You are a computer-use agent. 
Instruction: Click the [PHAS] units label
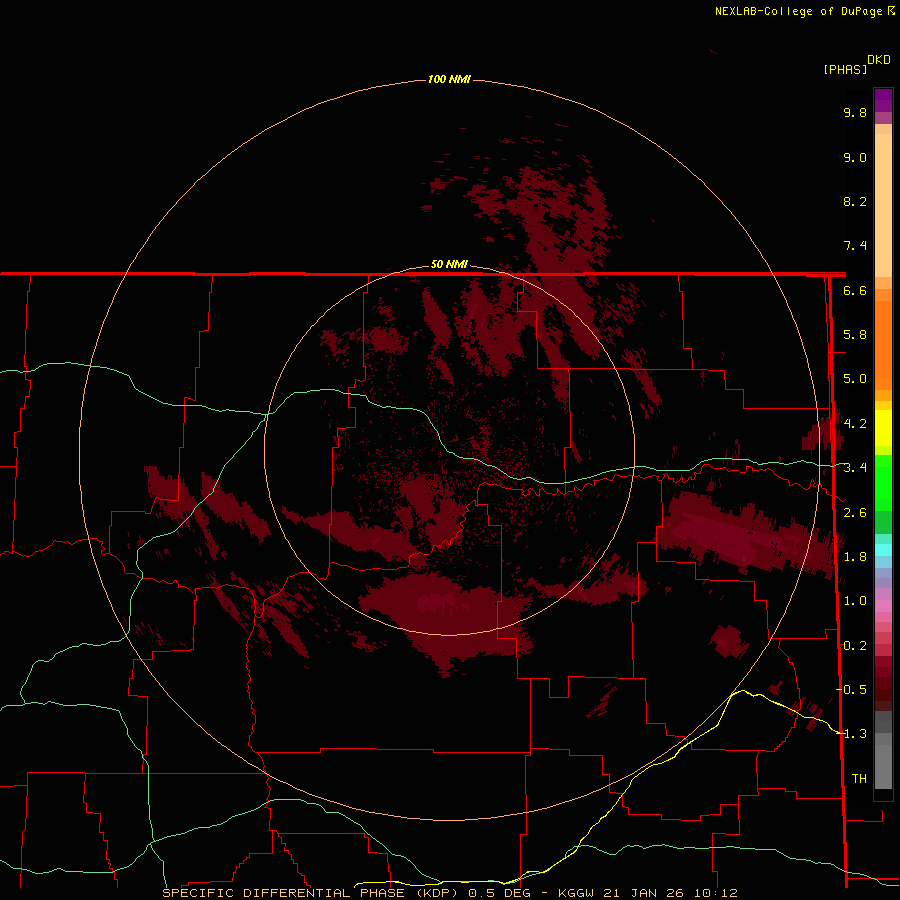tap(845, 69)
